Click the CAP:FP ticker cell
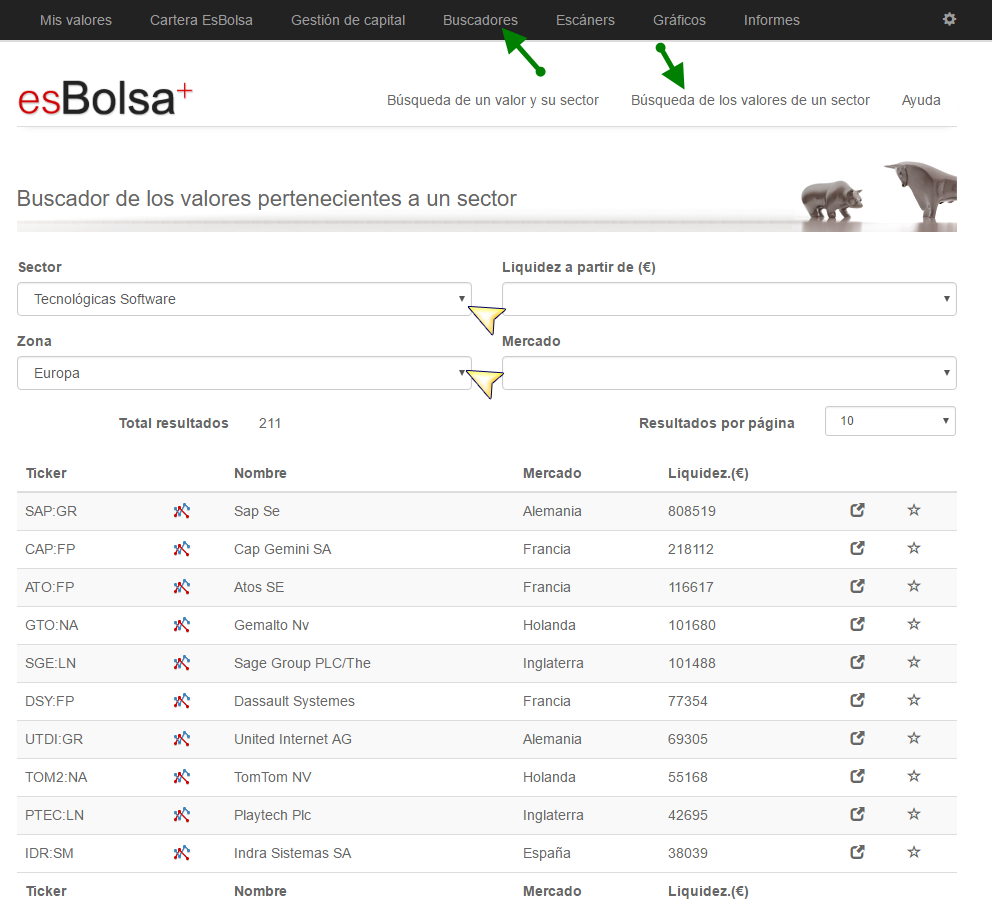The height and width of the screenshot is (906, 992). pos(50,549)
